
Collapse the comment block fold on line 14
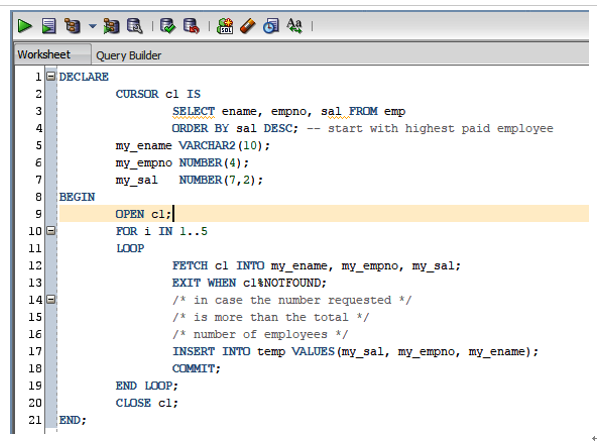click(x=51, y=299)
